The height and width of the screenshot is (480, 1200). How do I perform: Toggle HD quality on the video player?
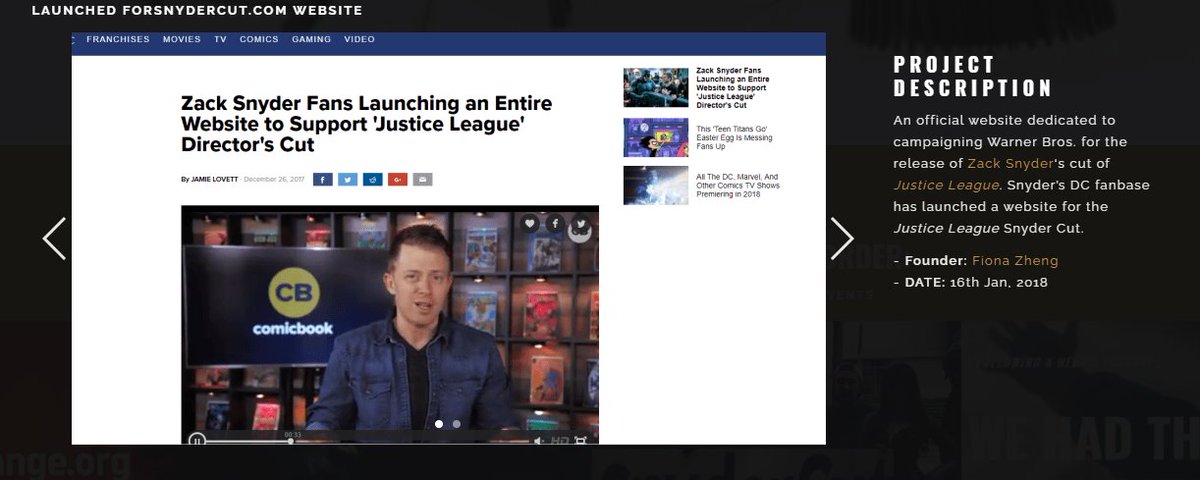pyautogui.click(x=560, y=440)
